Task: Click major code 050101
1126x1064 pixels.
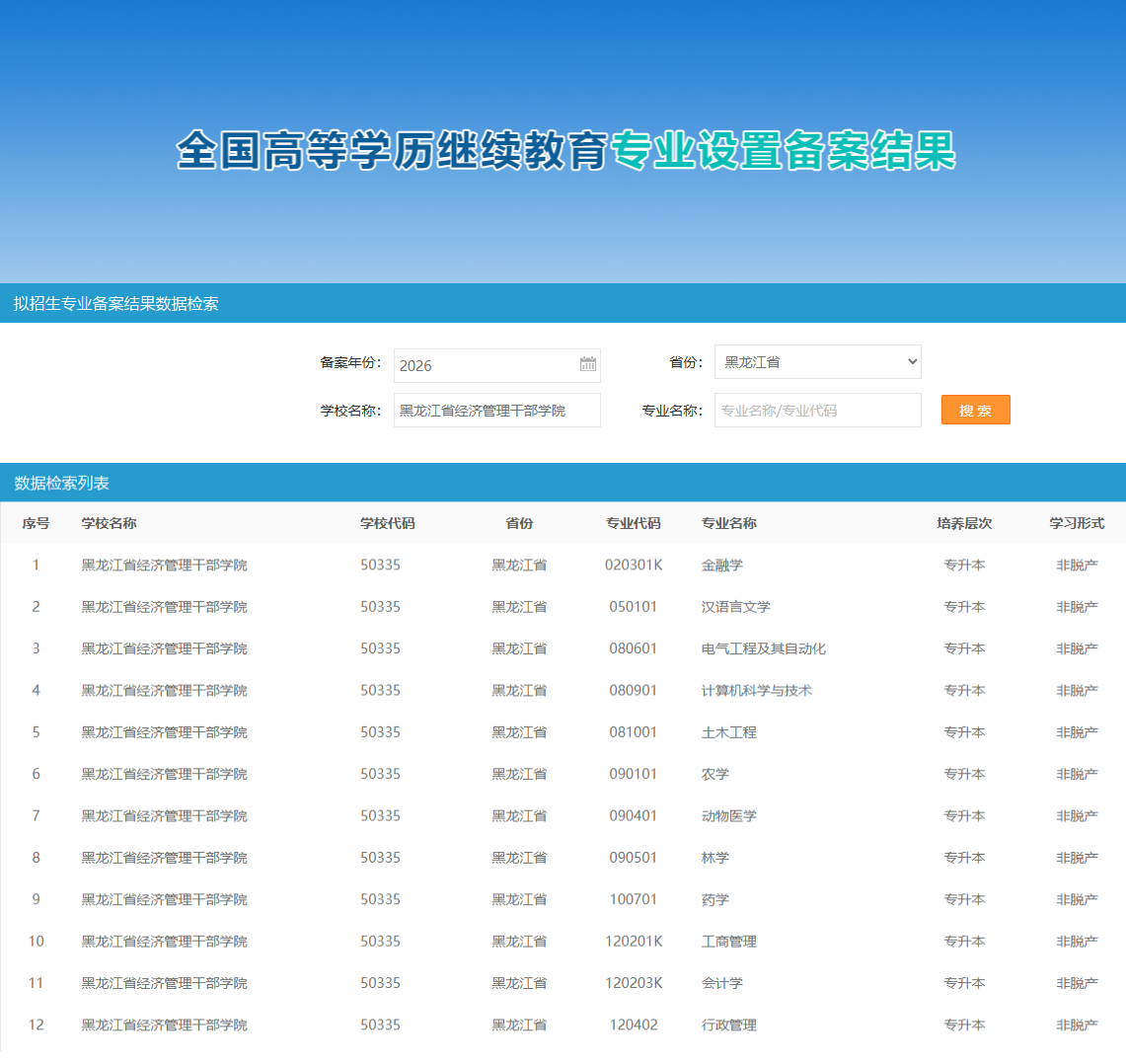Action: 634,607
